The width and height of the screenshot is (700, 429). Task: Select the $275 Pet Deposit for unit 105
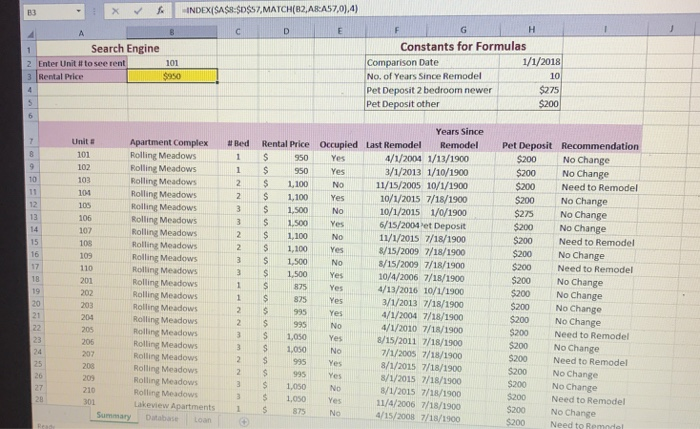(x=524, y=214)
